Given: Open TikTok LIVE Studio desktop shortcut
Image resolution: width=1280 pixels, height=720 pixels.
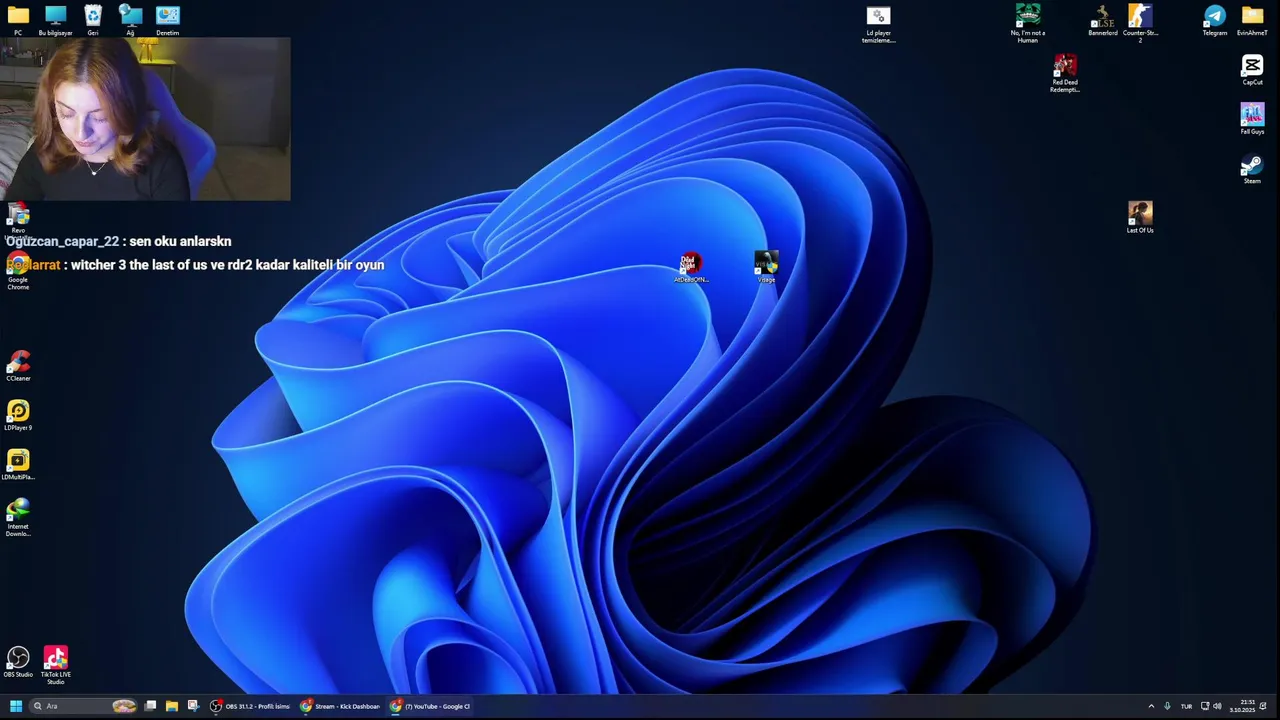Looking at the screenshot, I should 55,665.
